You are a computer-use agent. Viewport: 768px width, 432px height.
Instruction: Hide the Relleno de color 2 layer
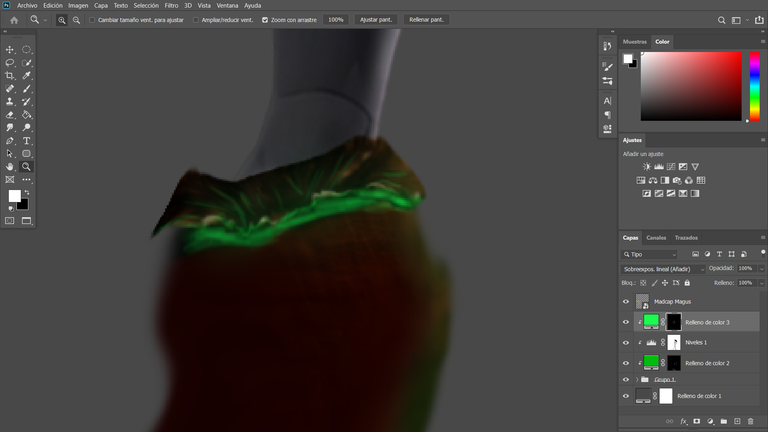click(626, 363)
